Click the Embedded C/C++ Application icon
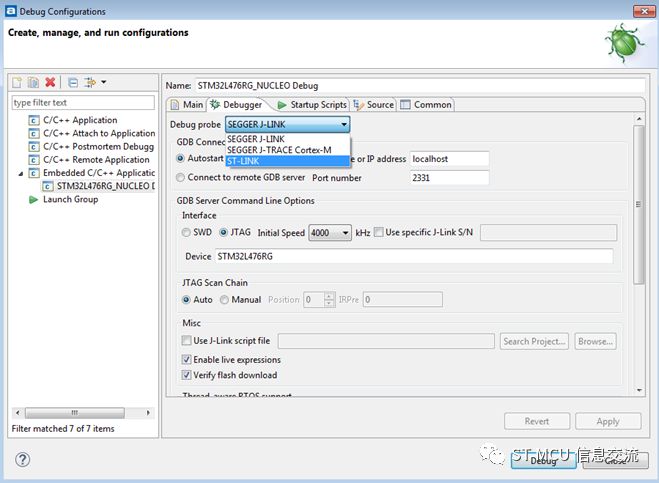 coord(34,173)
